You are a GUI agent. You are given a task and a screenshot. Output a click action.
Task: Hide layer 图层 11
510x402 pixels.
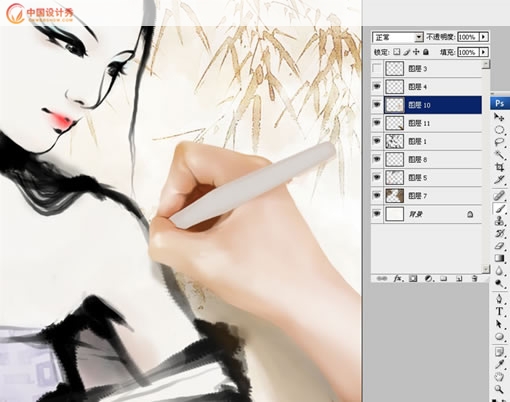(x=377, y=123)
